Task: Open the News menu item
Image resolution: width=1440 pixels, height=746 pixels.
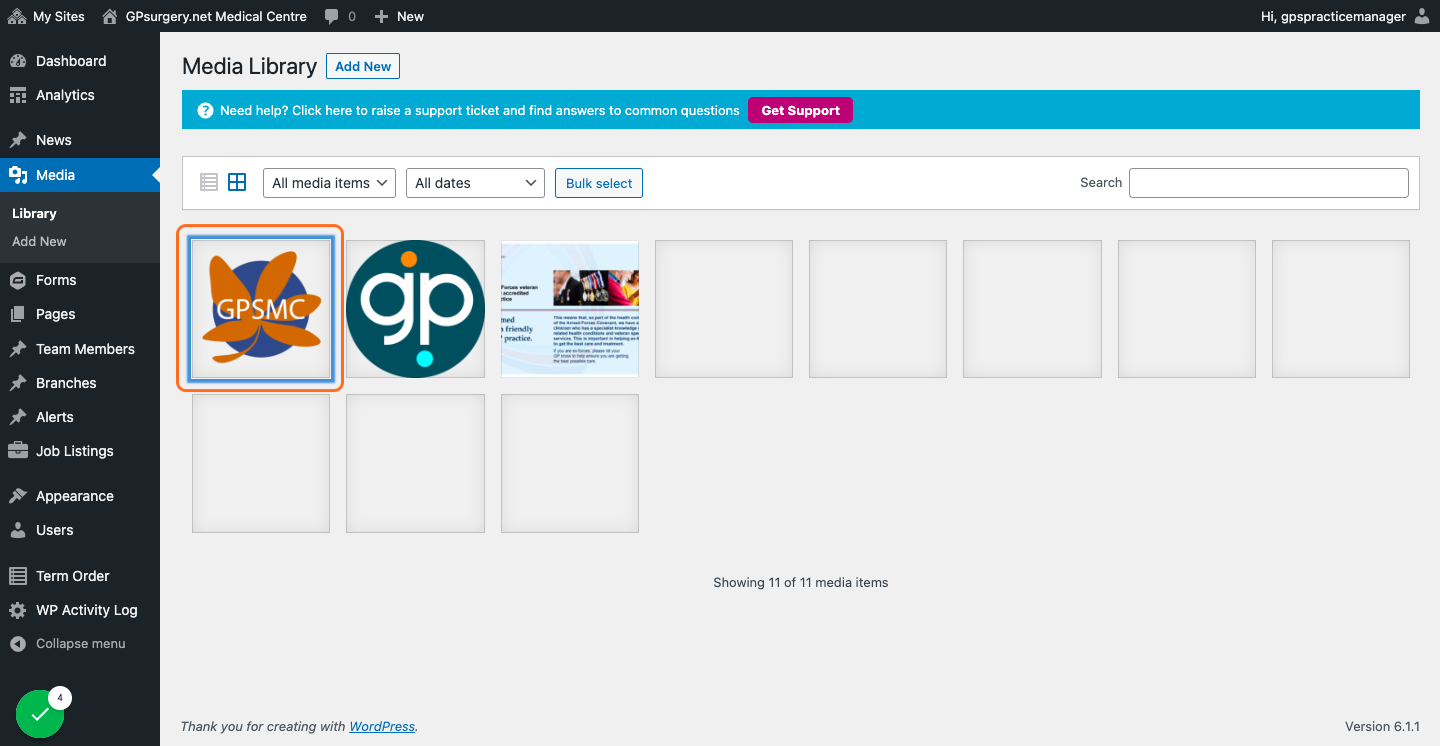Action: click(80, 140)
